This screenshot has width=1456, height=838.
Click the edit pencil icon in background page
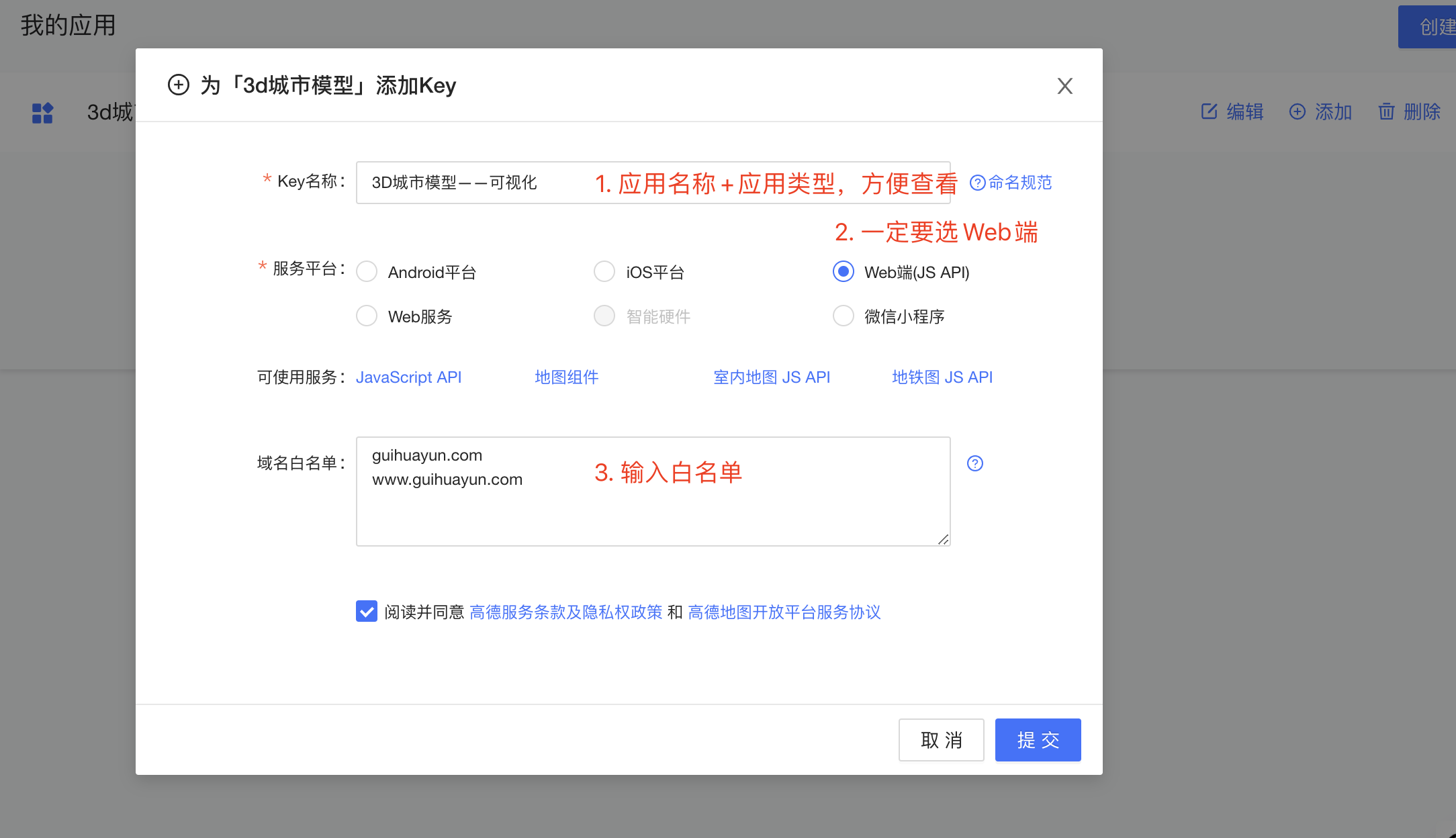pyautogui.click(x=1209, y=111)
